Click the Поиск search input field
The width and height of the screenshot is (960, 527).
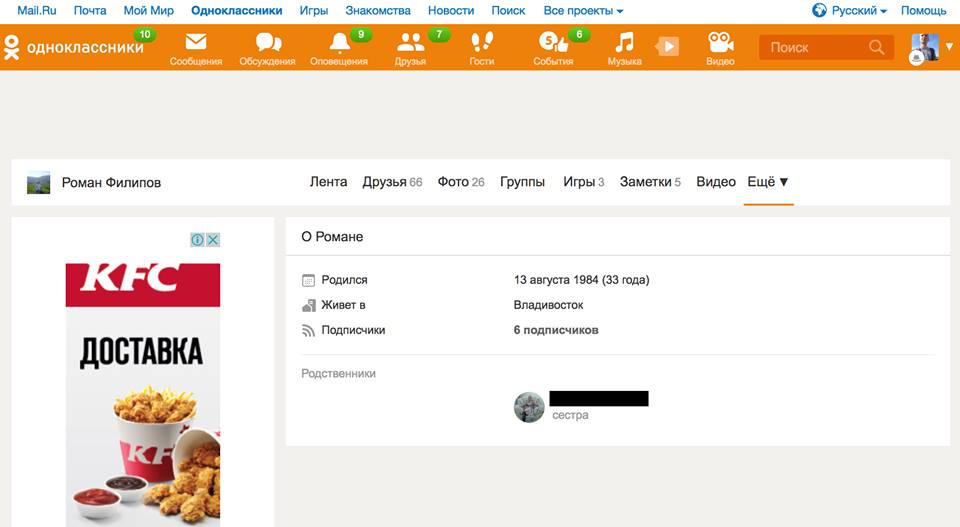coord(814,47)
